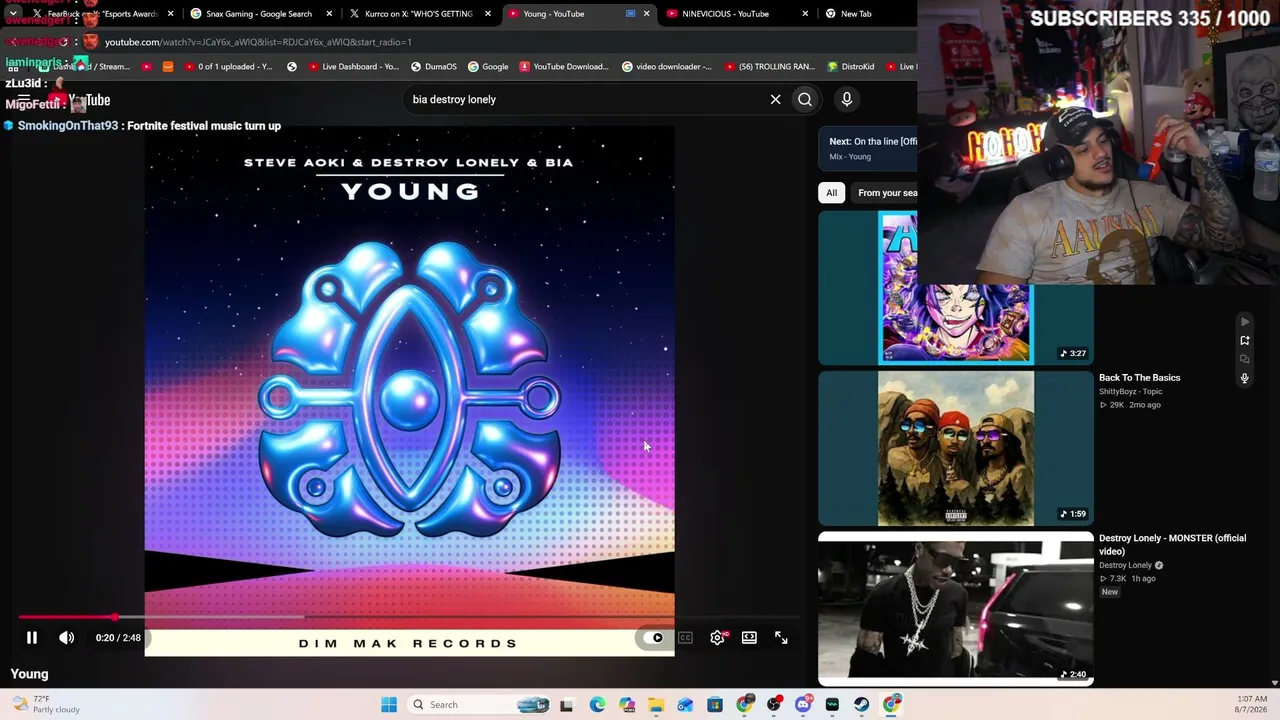Open the 'YouTube Download...' bookmark
Viewport: 1280px width, 720px height.
coord(563,67)
